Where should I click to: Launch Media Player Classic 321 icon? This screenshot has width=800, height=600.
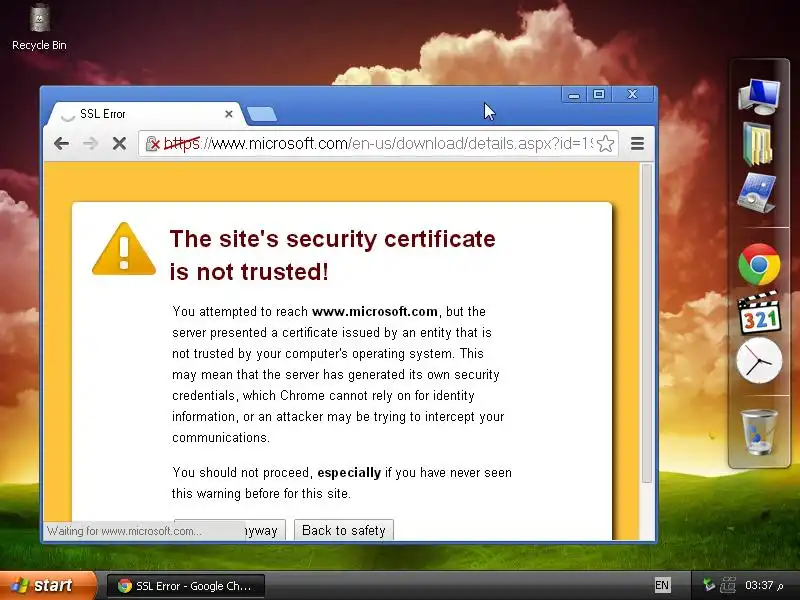[759, 312]
